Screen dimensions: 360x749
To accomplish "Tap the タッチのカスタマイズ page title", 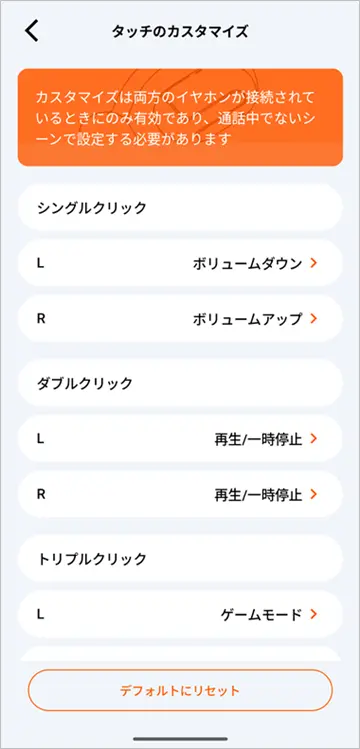I will [180, 32].
